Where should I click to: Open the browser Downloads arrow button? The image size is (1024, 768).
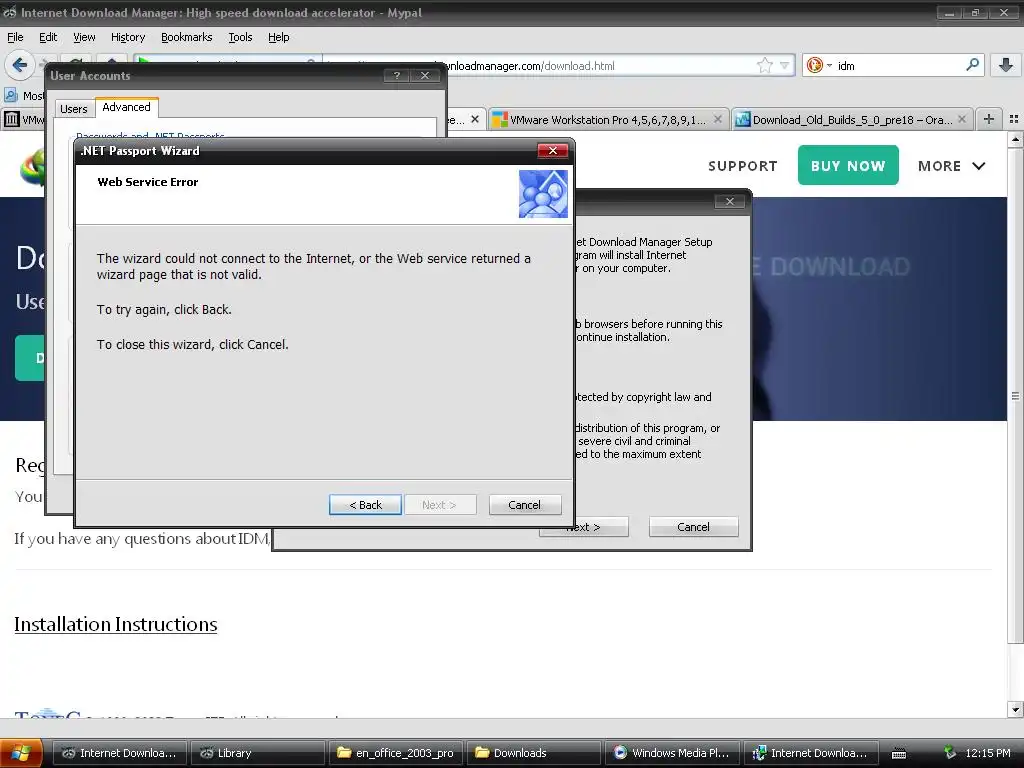pyautogui.click(x=1006, y=65)
